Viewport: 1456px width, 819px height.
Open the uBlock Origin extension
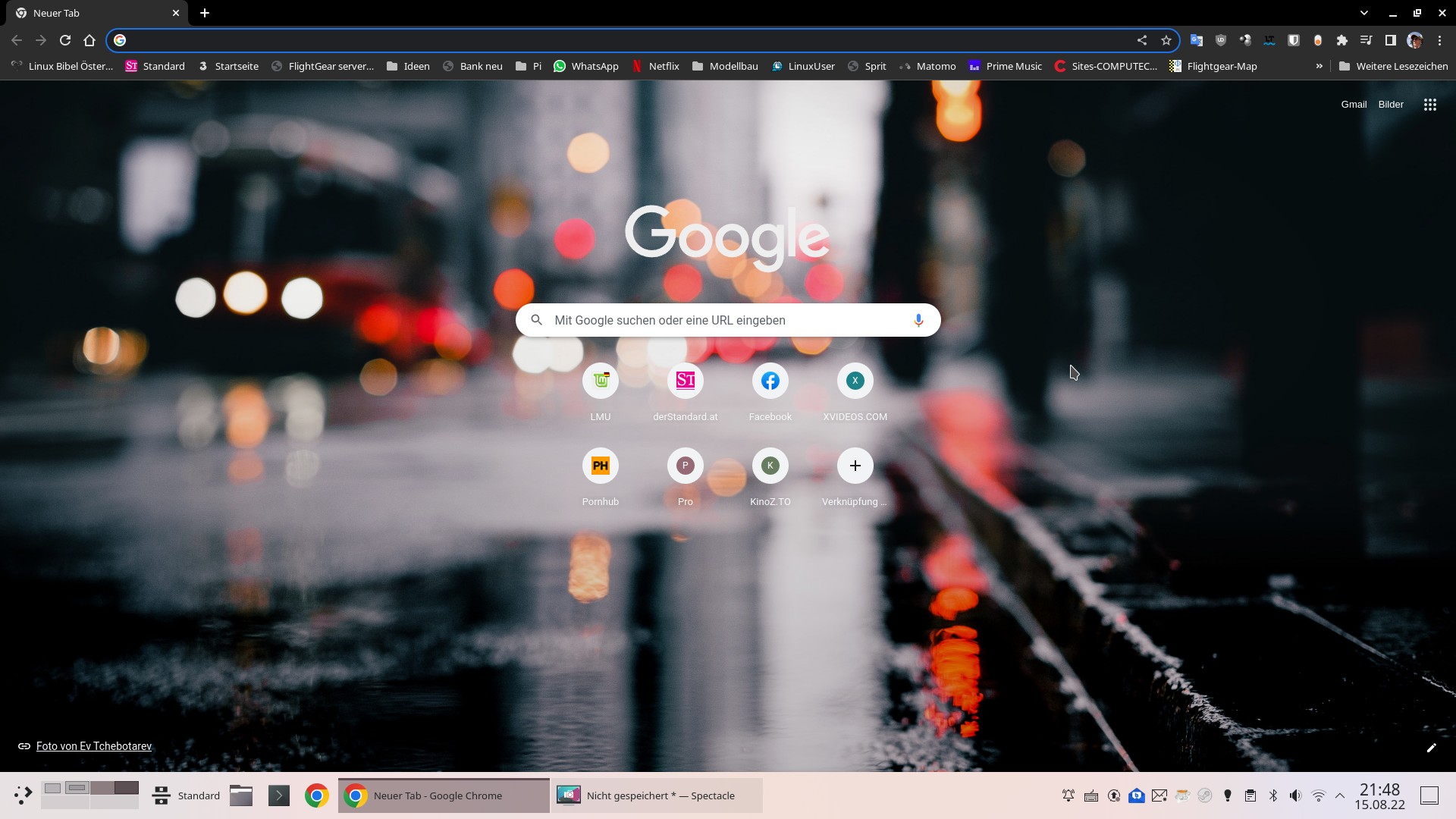coord(1220,40)
